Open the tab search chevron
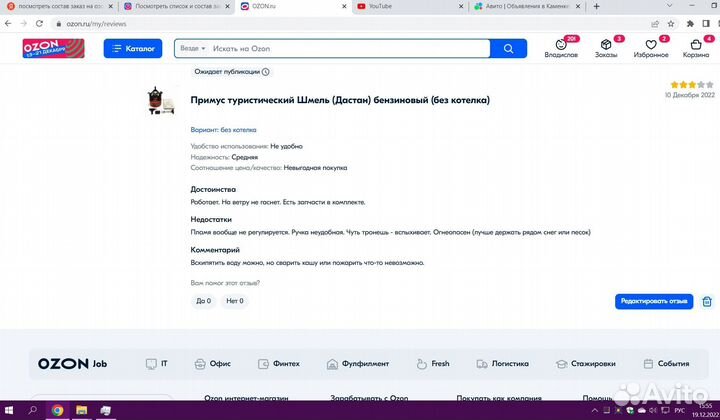This screenshot has height=420, width=720. pyautogui.click(x=669, y=6)
